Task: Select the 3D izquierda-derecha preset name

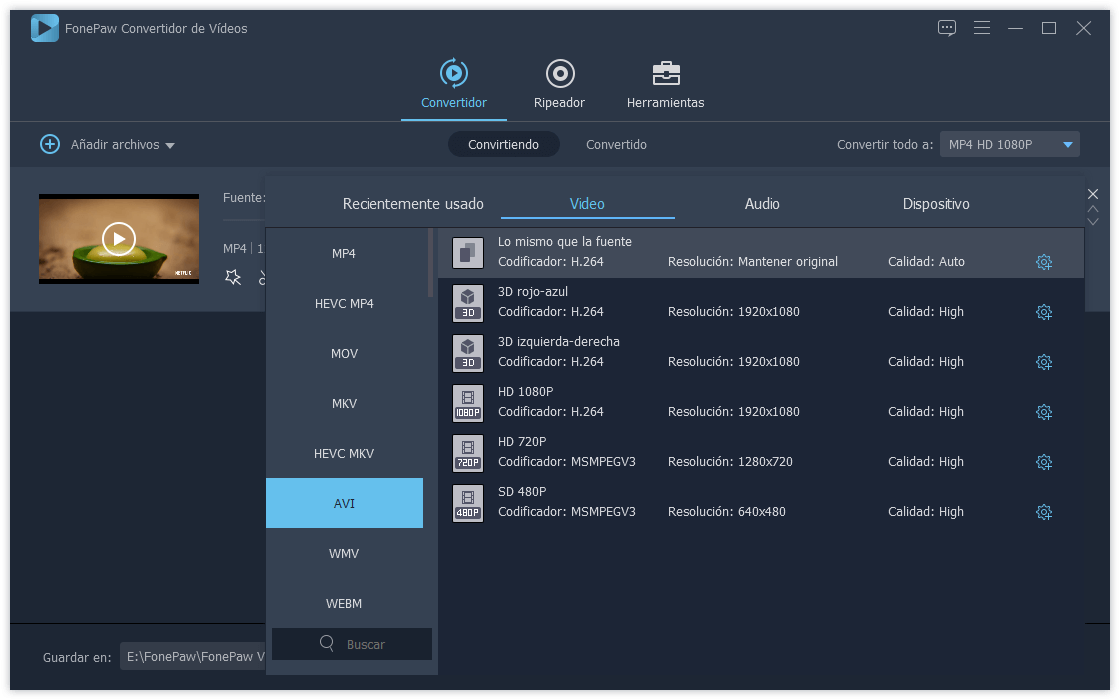Action: [x=559, y=341]
